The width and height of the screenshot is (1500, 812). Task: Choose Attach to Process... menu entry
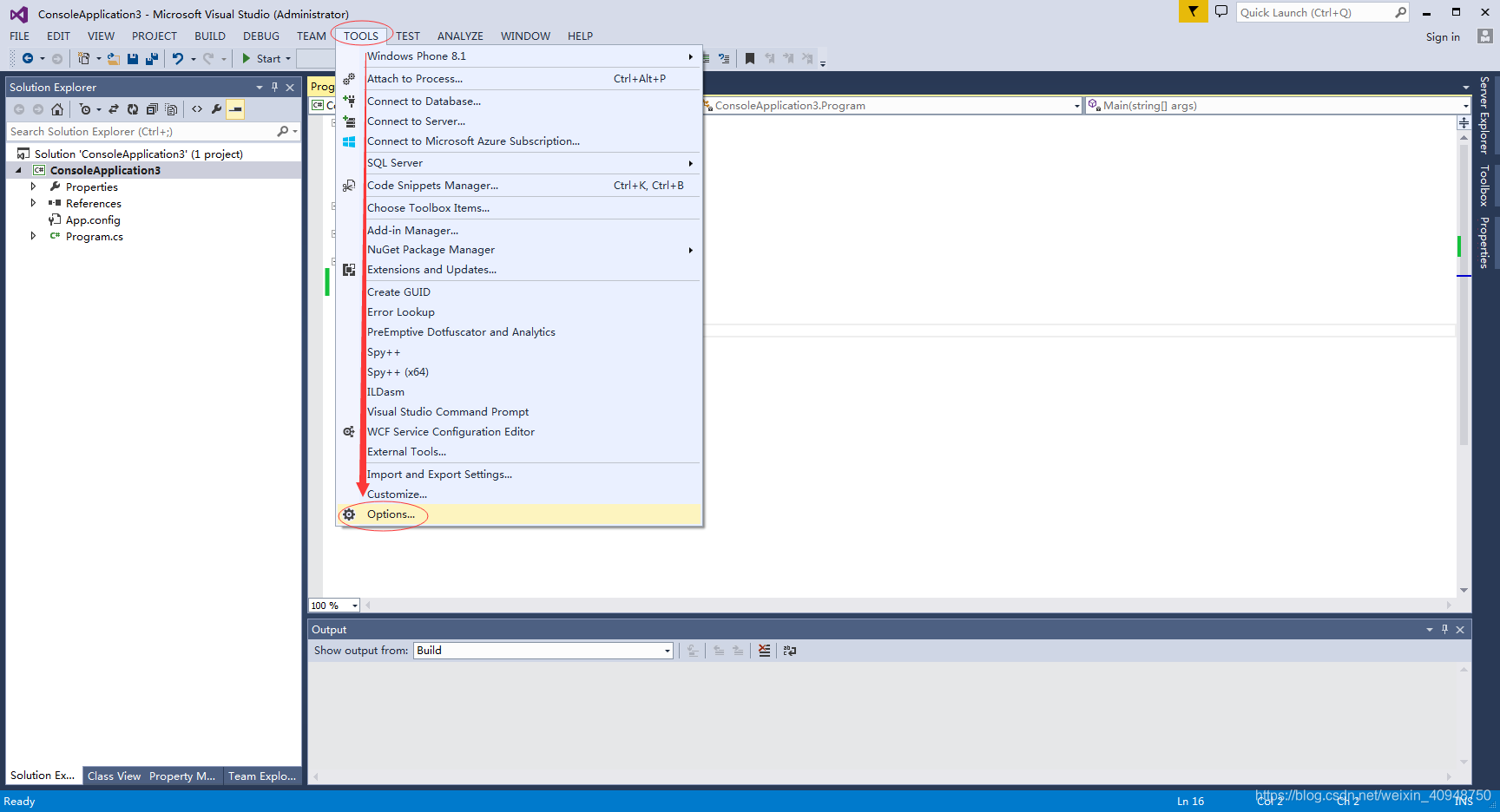(519, 79)
